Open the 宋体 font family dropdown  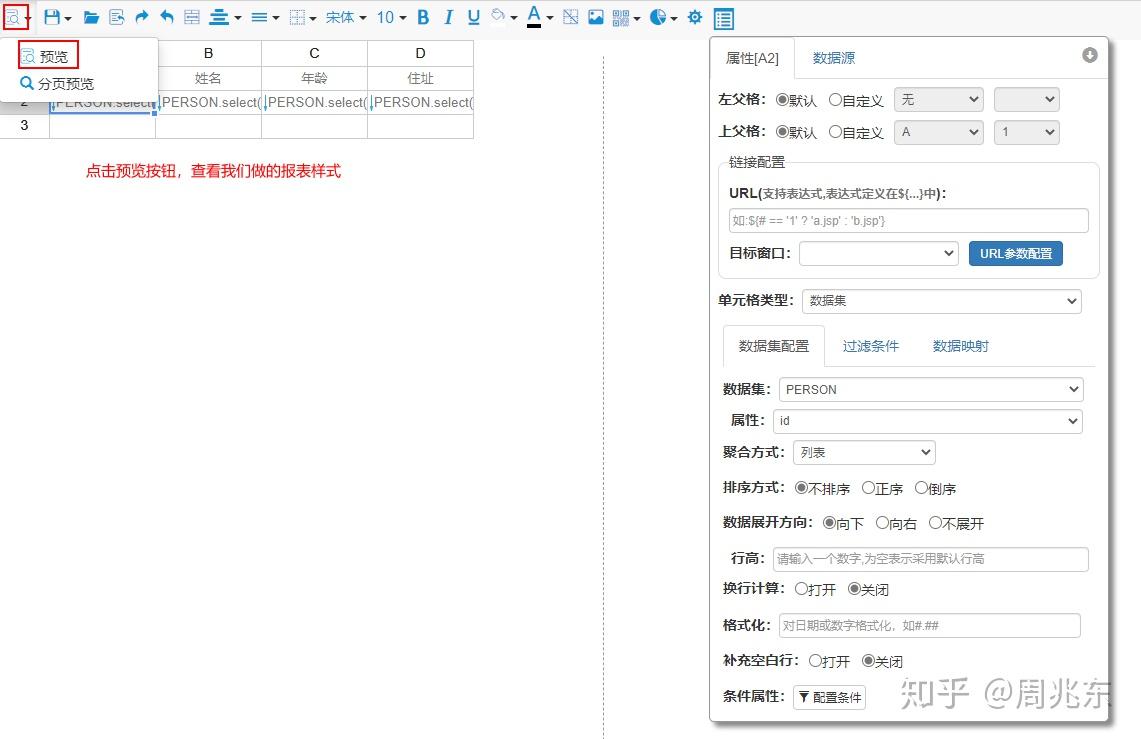[346, 17]
